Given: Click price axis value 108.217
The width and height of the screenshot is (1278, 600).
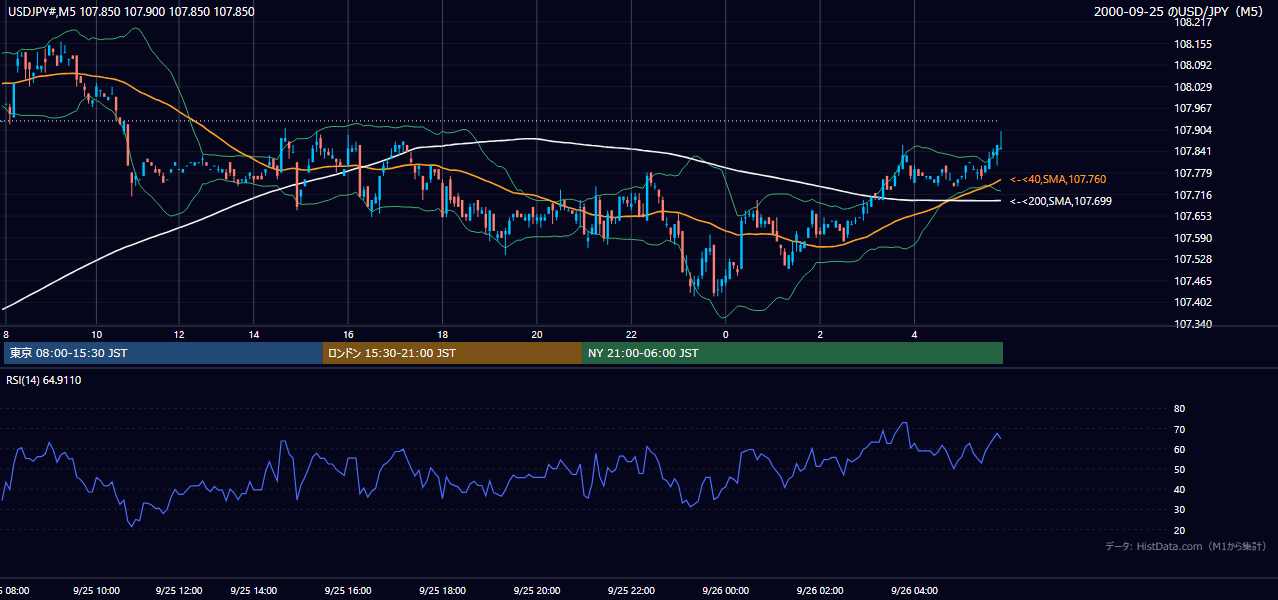Looking at the screenshot, I should click(1192, 22).
